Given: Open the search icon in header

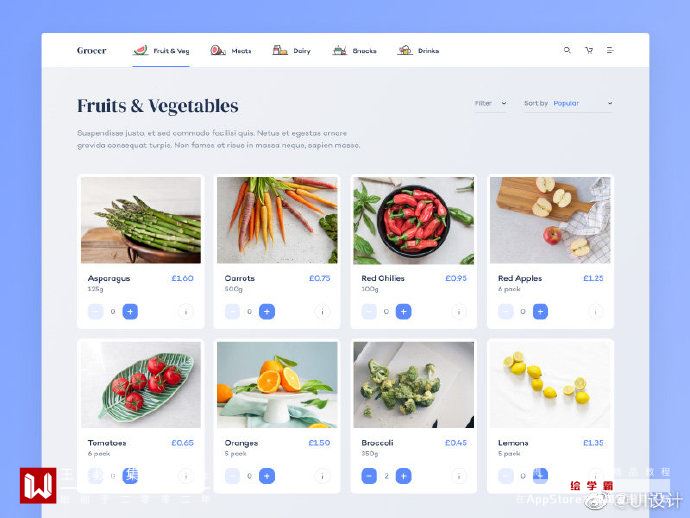Looking at the screenshot, I should [x=567, y=50].
